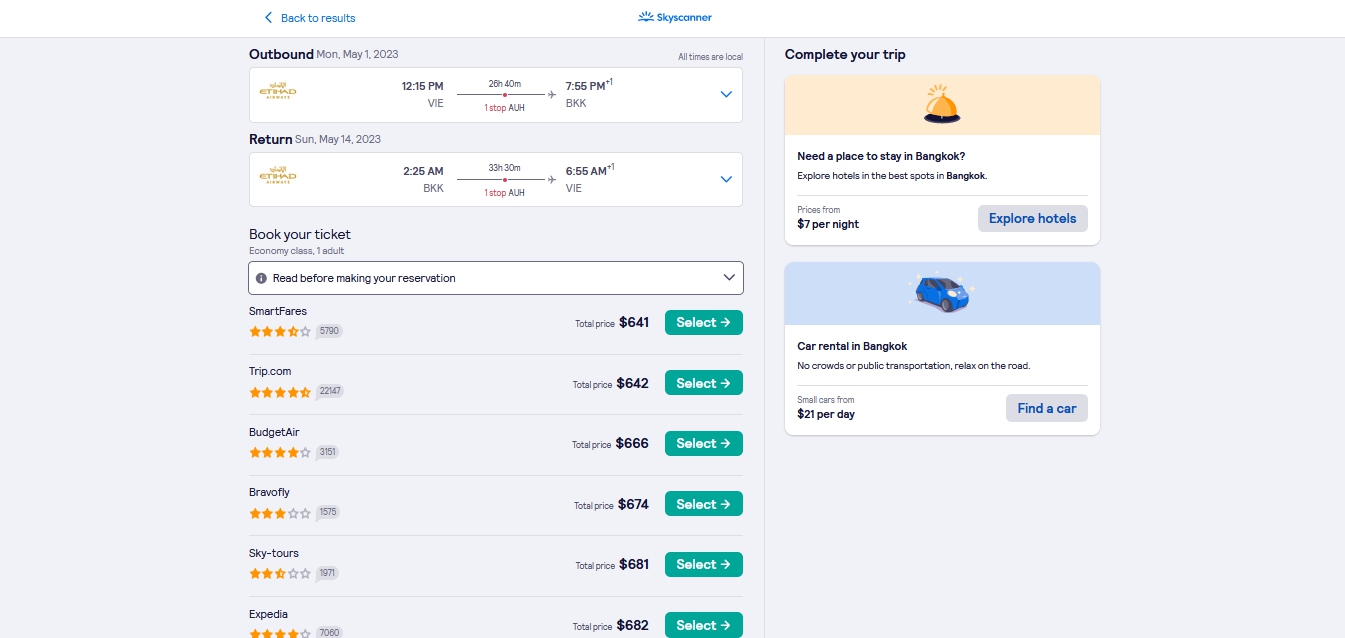Click 'Car rental in Bangkok' heading
The height and width of the screenshot is (638, 1345).
coord(852,346)
